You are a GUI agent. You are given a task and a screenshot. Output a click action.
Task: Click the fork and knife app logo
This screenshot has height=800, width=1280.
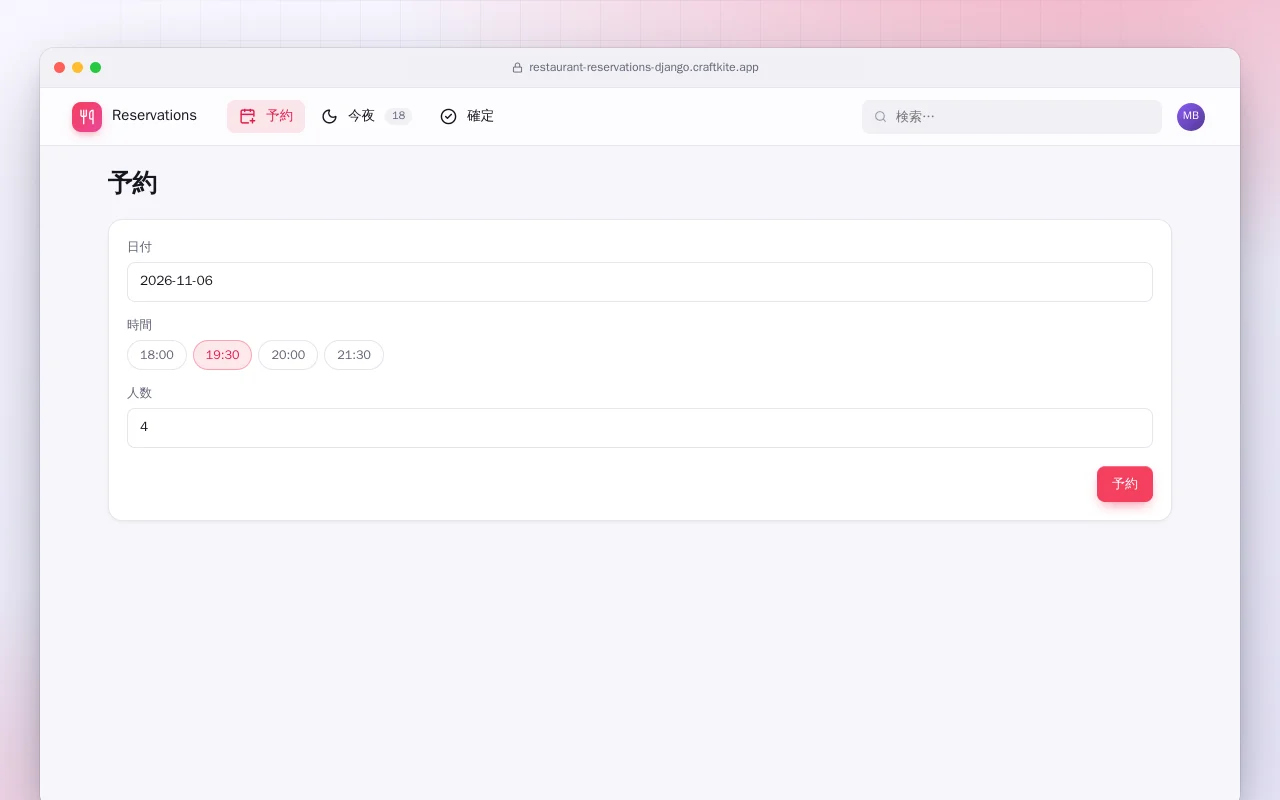click(x=87, y=117)
